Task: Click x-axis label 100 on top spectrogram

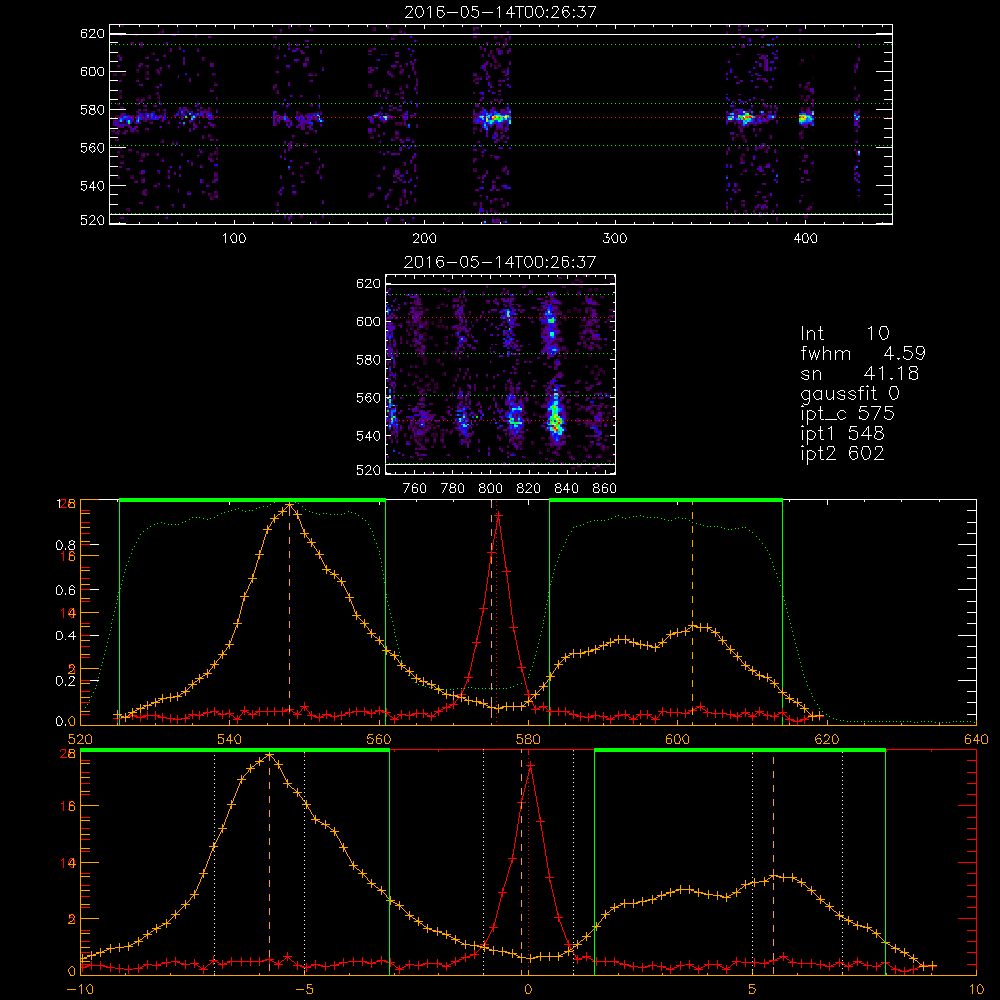Action: (234, 239)
